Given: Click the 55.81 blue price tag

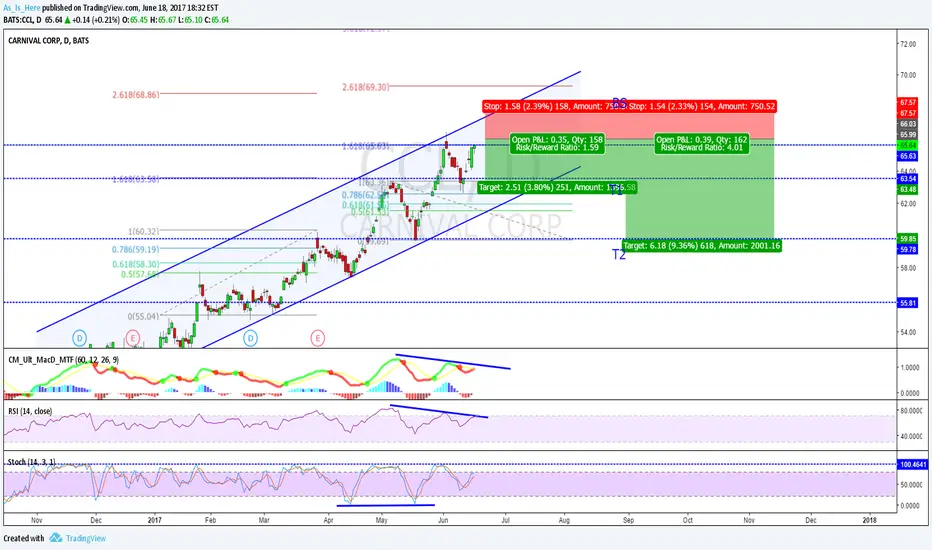Looking at the screenshot, I should point(908,303).
